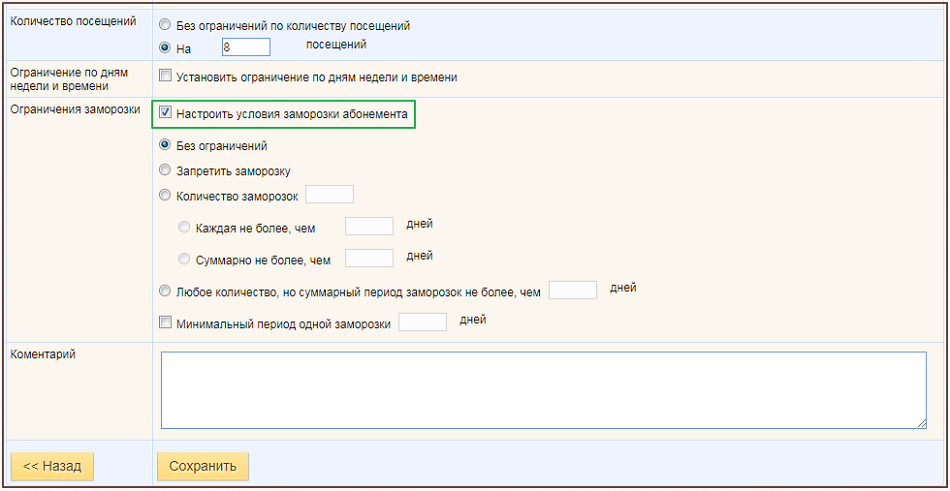
Task: Focus the 'Суммарно не более, чем' days field
Action: click(369, 258)
